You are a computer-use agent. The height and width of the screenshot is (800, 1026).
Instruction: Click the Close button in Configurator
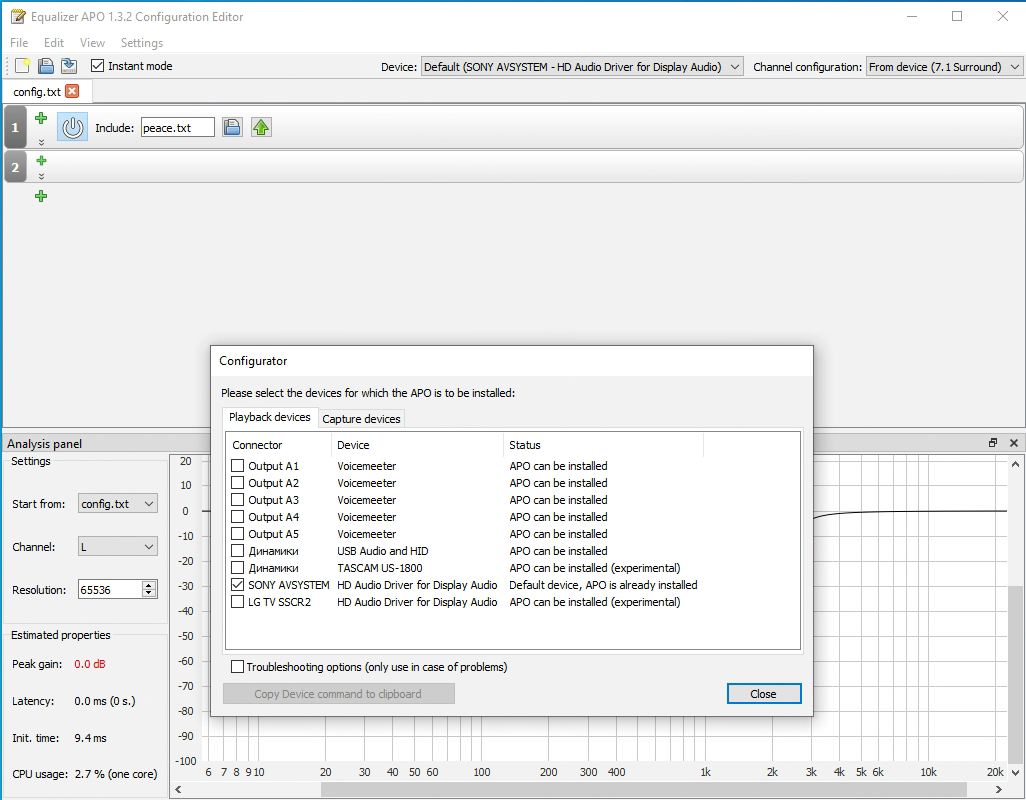click(763, 694)
